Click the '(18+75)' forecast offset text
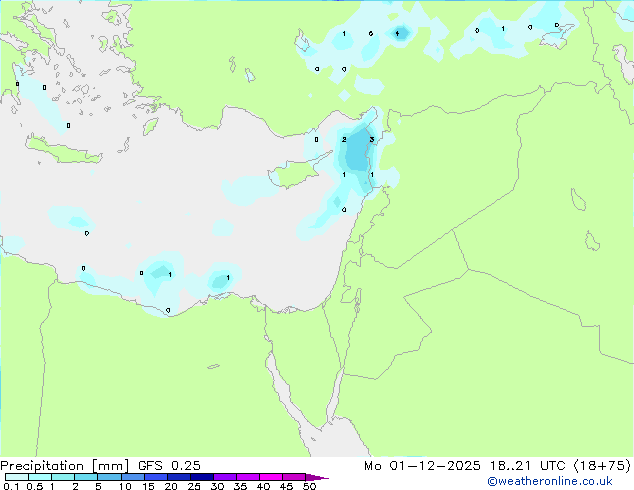Image resolution: width=634 pixels, height=490 pixels. tap(602, 466)
